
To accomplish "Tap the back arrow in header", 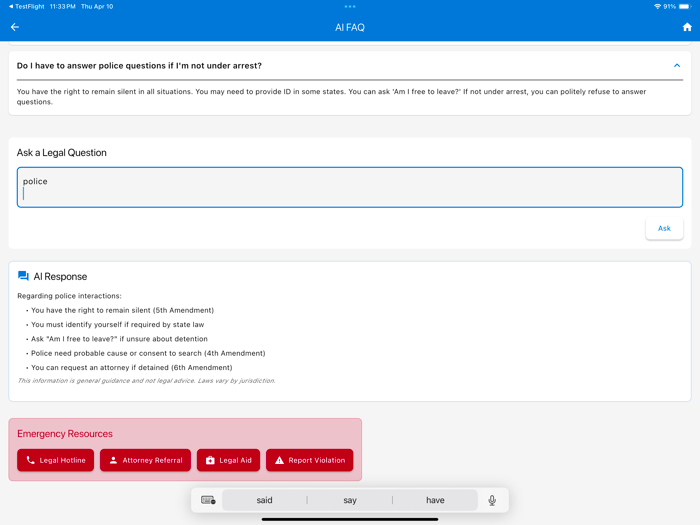I will click(15, 27).
